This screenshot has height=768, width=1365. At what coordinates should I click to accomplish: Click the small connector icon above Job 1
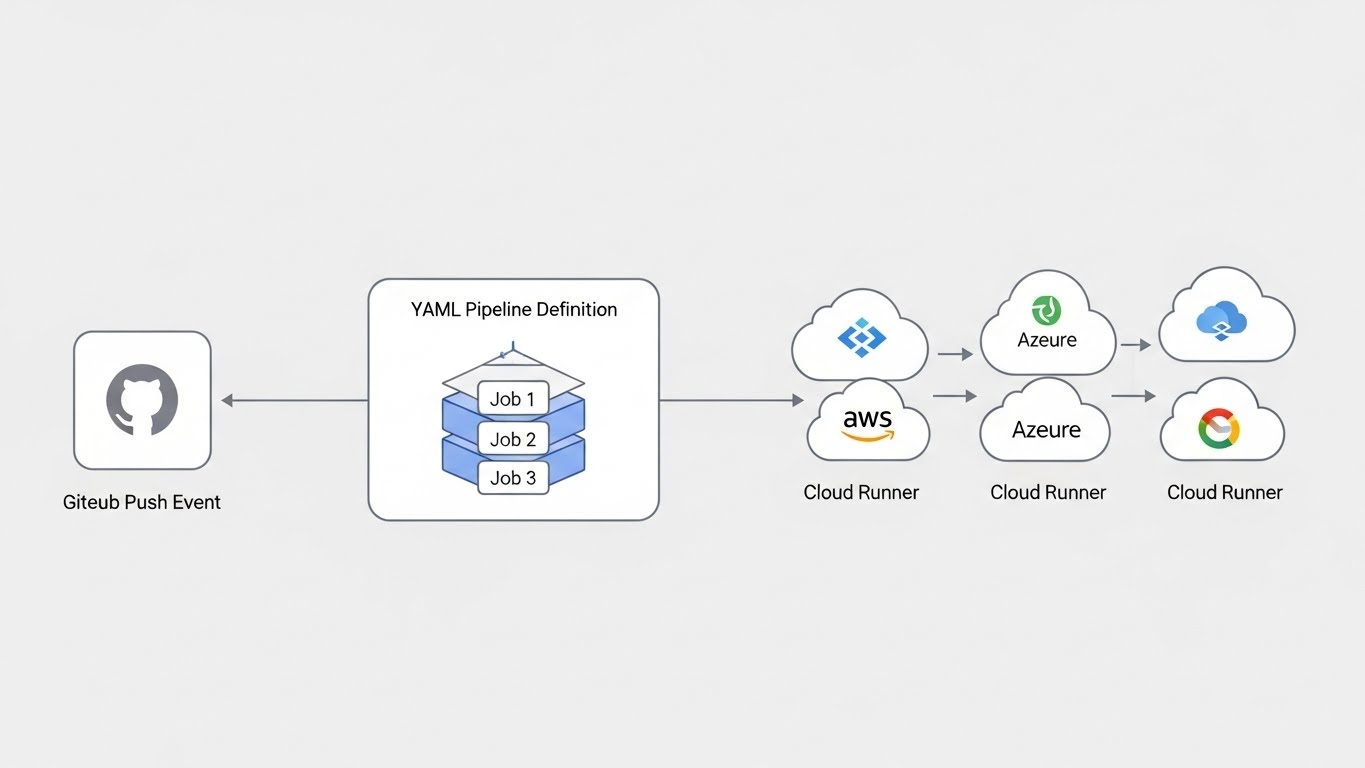(511, 349)
